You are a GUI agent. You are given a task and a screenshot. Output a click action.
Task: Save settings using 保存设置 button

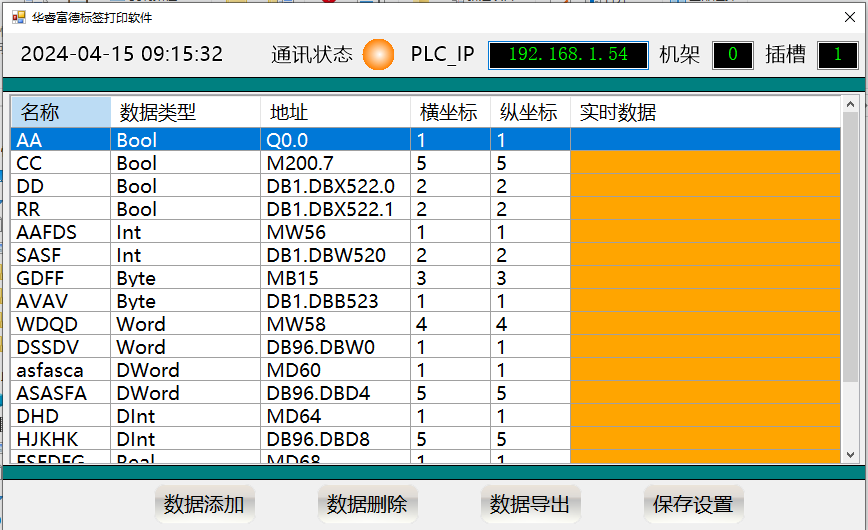(x=693, y=505)
